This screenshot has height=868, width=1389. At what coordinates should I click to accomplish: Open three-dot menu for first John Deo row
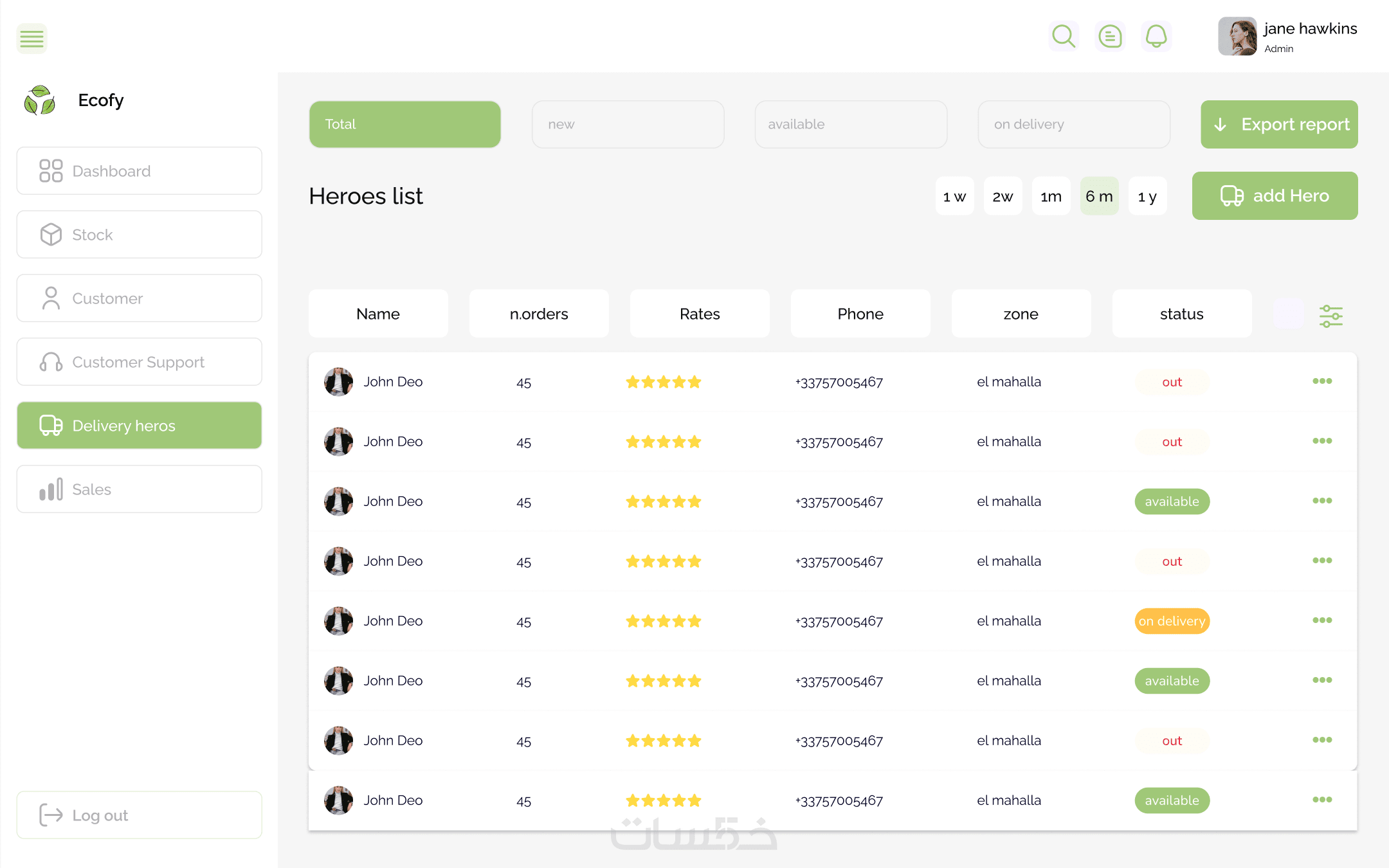1322,381
